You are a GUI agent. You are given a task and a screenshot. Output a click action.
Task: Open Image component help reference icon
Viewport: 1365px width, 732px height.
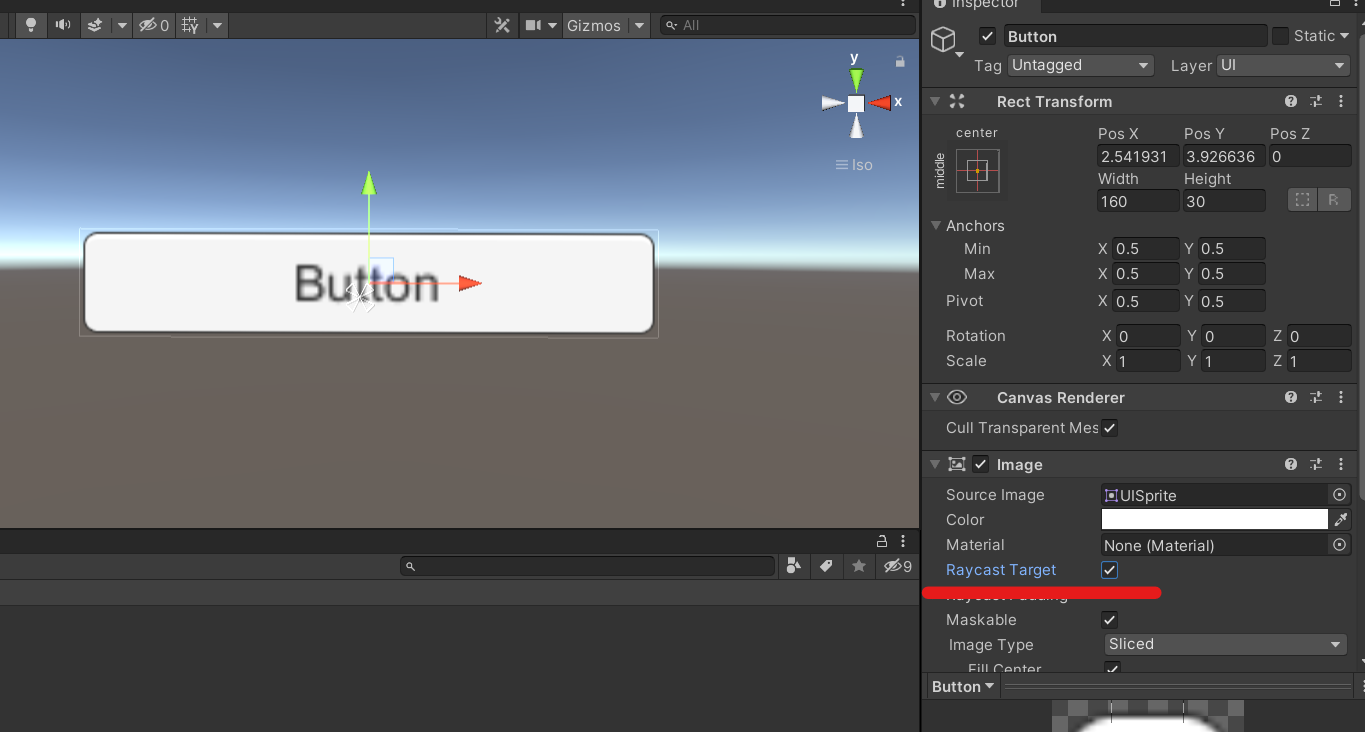click(1291, 464)
